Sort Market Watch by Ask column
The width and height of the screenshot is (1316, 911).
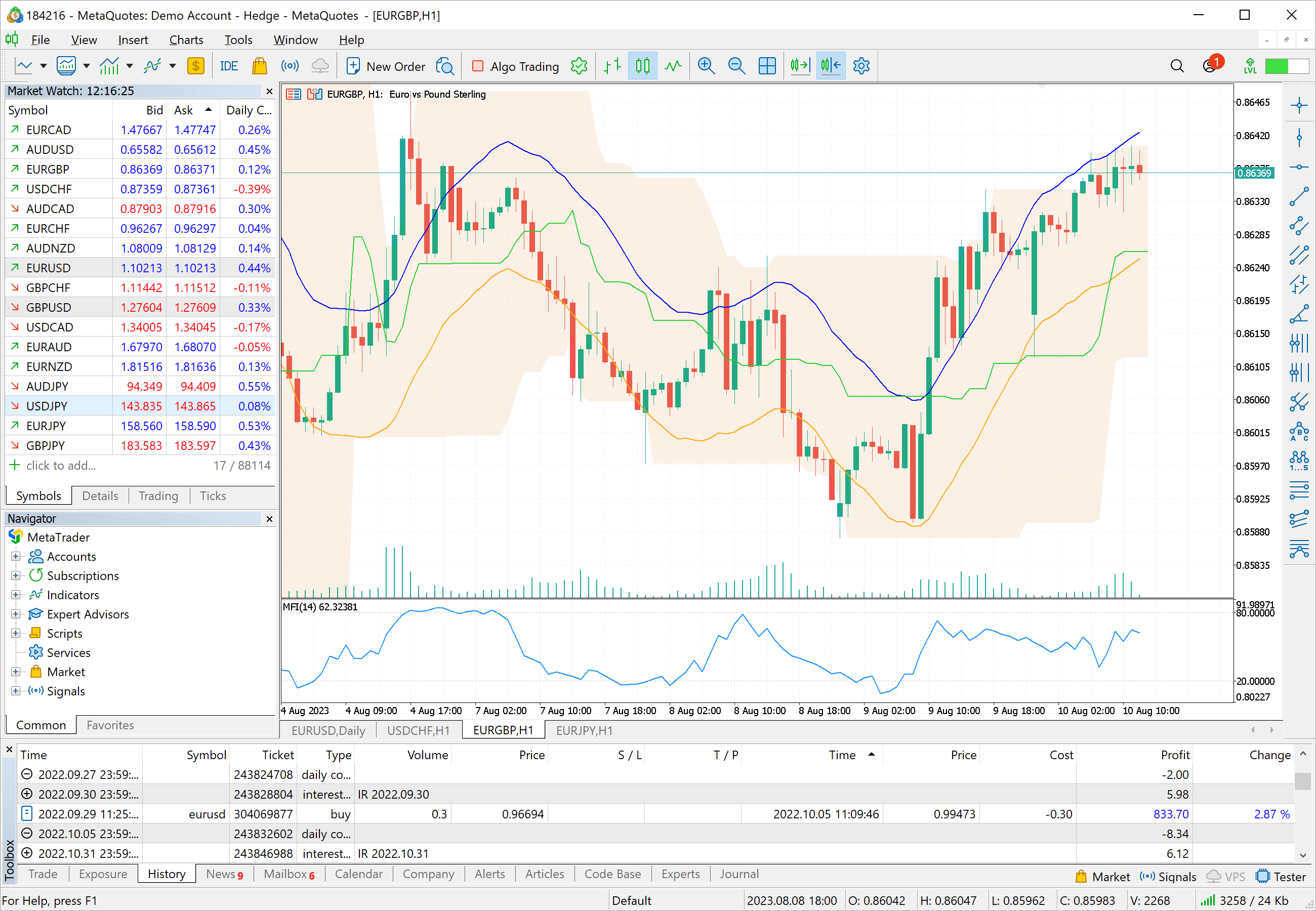193,110
